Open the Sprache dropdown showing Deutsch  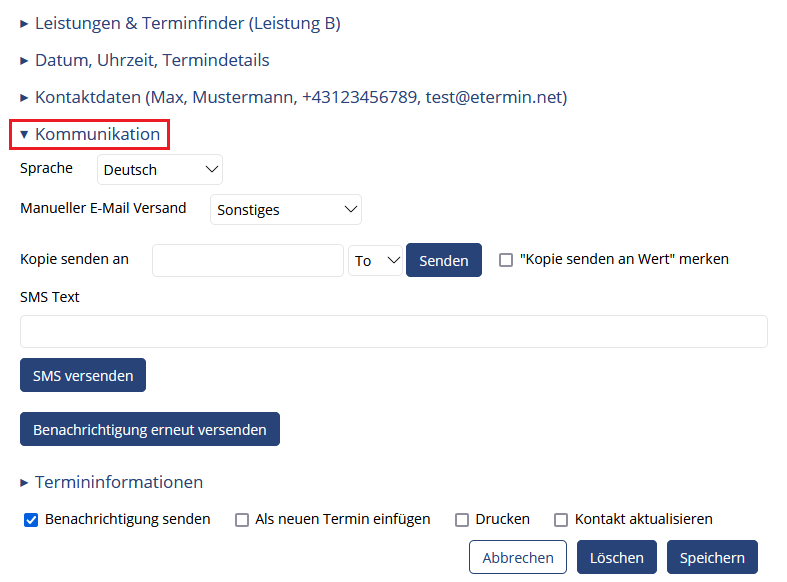[160, 170]
